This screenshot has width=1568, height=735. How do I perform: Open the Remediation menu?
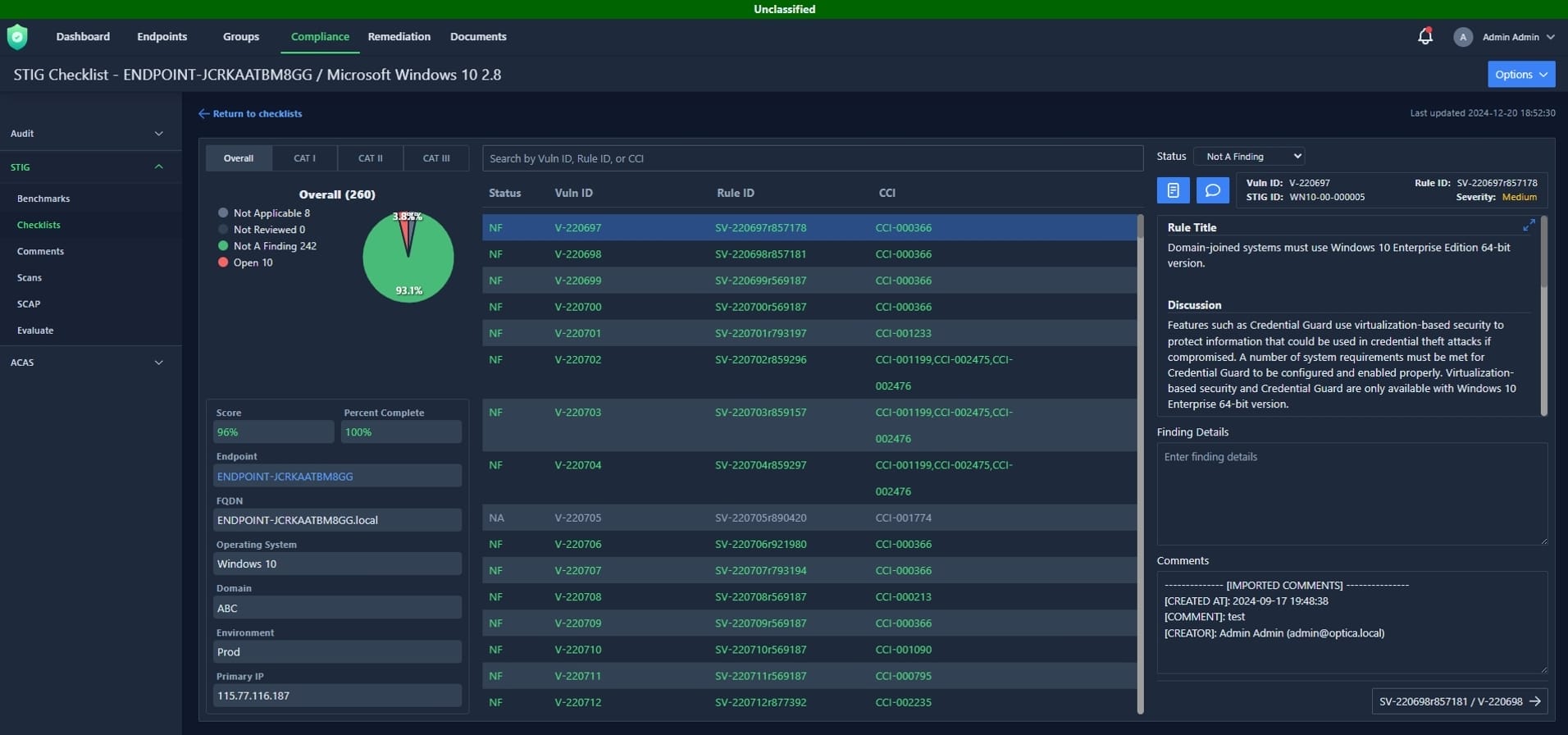pos(399,37)
